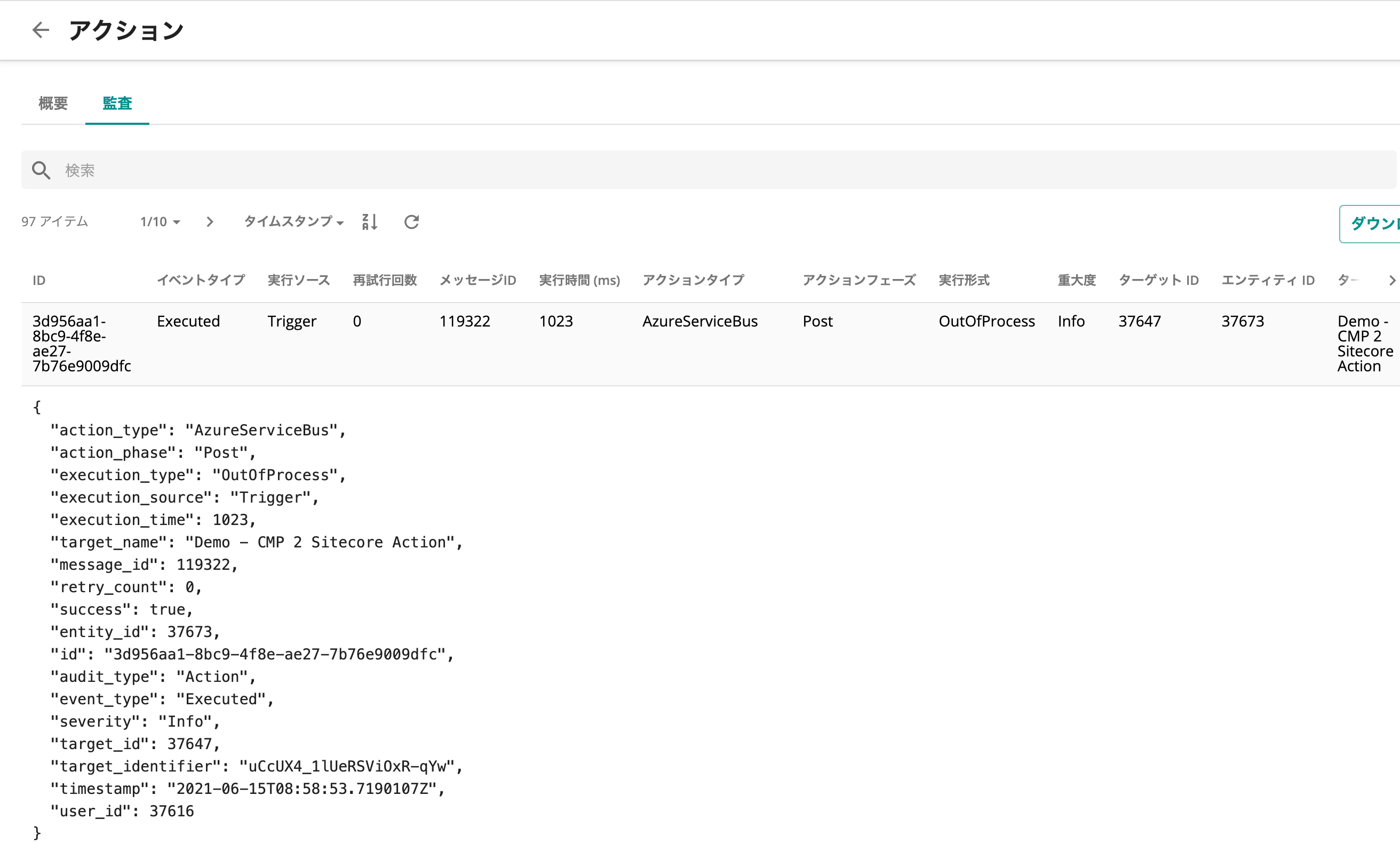The width and height of the screenshot is (1400, 843).
Task: Click the "success": true JSON line
Action: [x=122, y=609]
